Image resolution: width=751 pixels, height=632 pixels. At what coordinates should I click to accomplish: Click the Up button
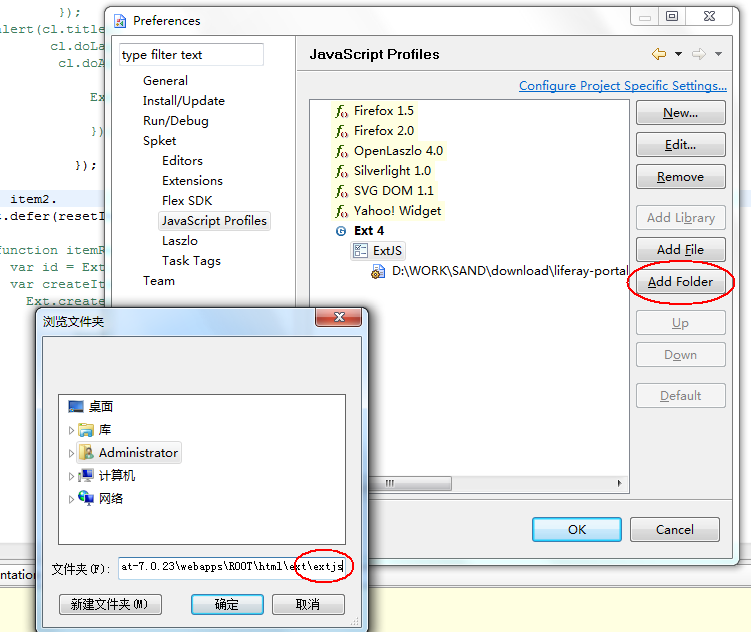click(681, 323)
